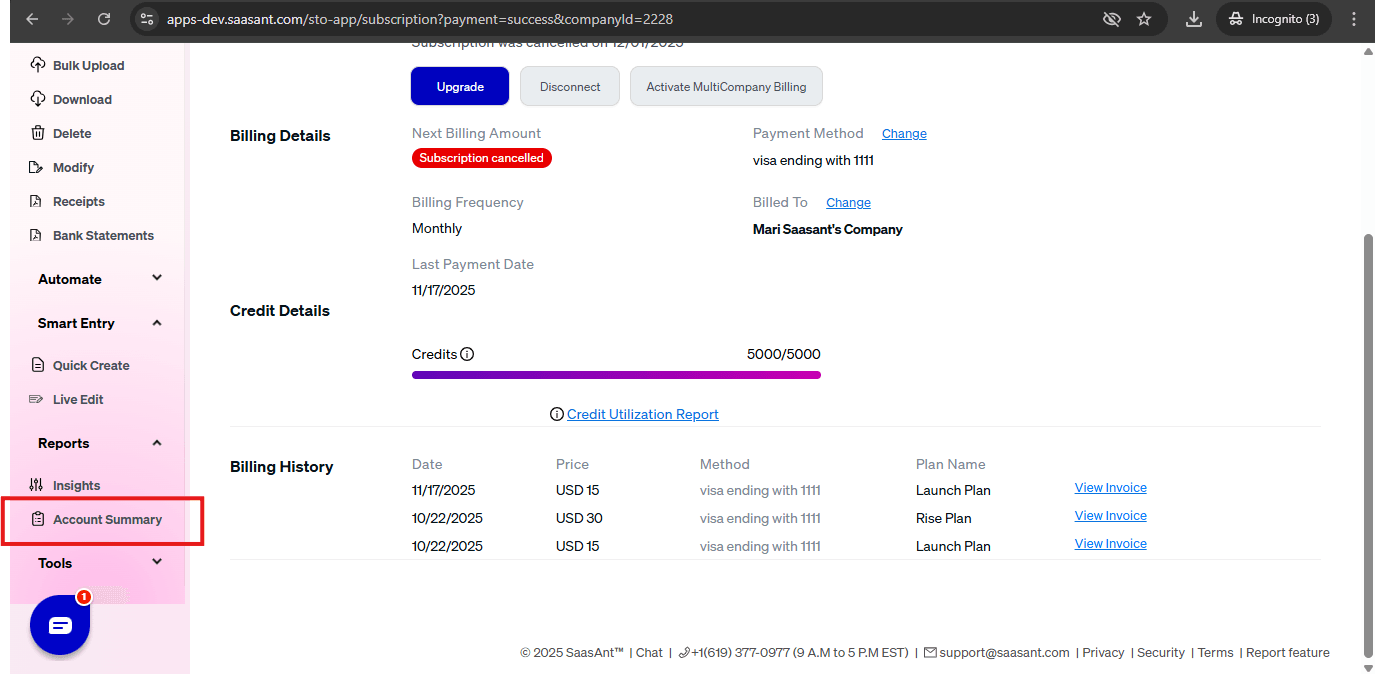Click the credits usage progress bar
This screenshot has width=1375, height=674.
pyautogui.click(x=616, y=375)
